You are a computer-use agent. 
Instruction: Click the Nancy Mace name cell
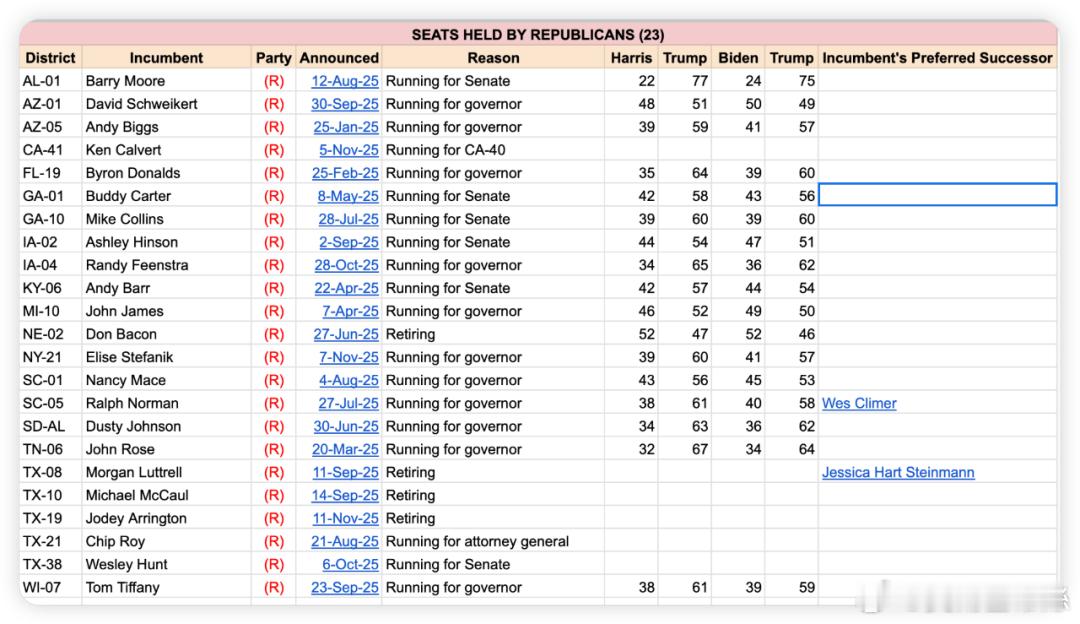(166, 380)
